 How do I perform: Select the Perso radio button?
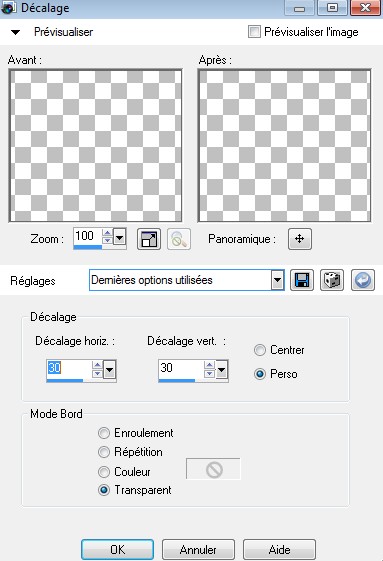click(260, 374)
